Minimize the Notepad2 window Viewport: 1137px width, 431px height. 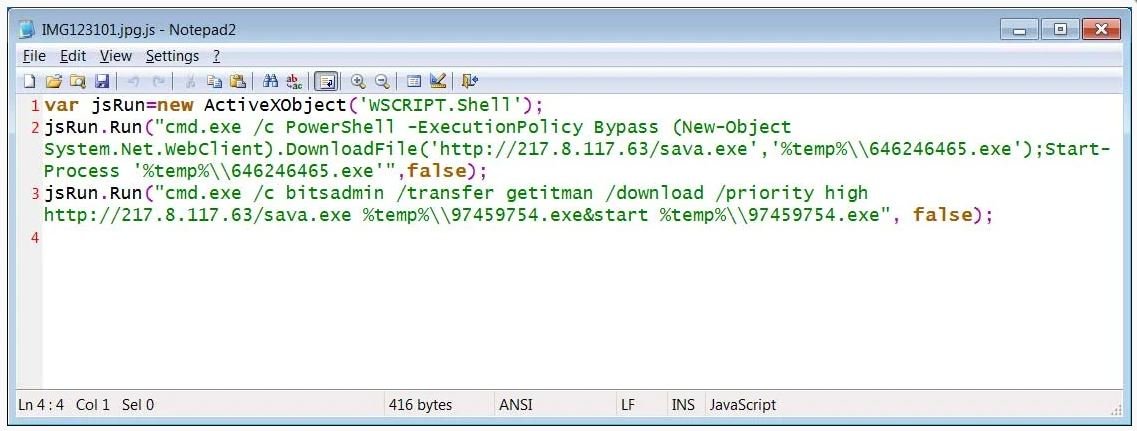click(1020, 30)
